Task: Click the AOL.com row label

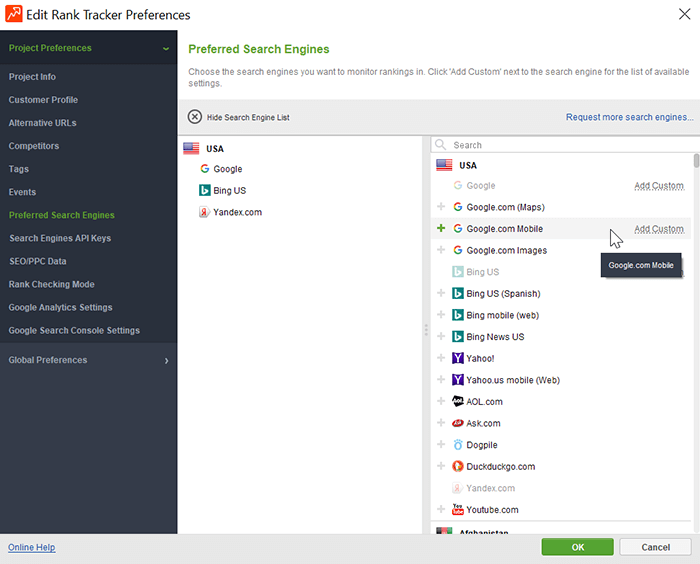Action: (x=484, y=401)
